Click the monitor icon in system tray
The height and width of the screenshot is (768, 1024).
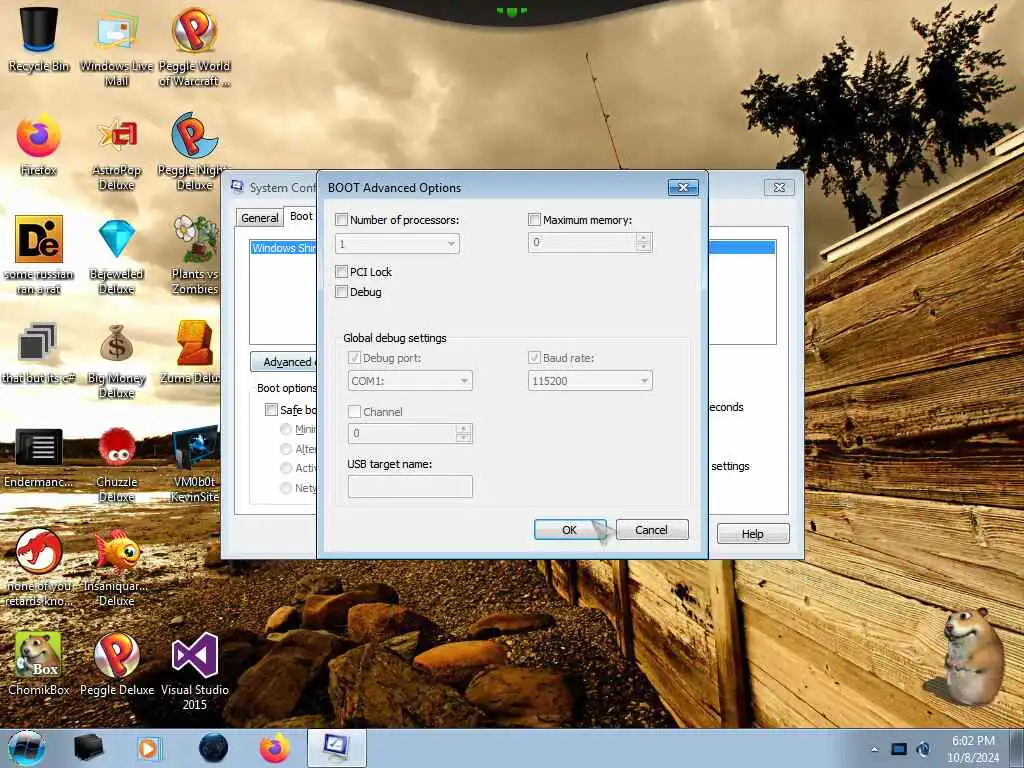click(x=899, y=749)
